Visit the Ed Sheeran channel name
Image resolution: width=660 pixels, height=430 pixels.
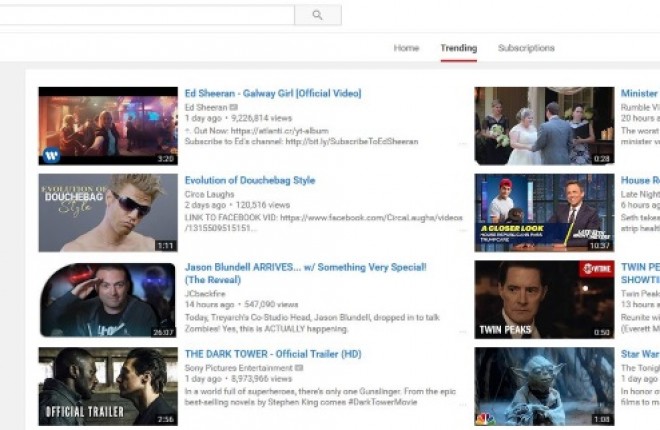point(206,107)
